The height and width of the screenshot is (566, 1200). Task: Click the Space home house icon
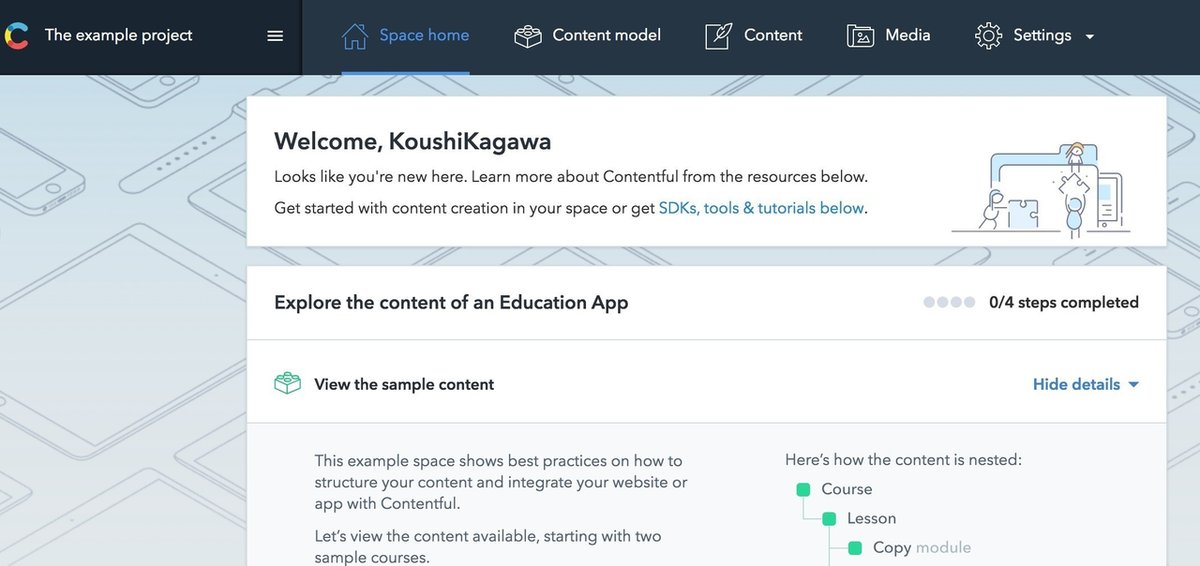[355, 36]
